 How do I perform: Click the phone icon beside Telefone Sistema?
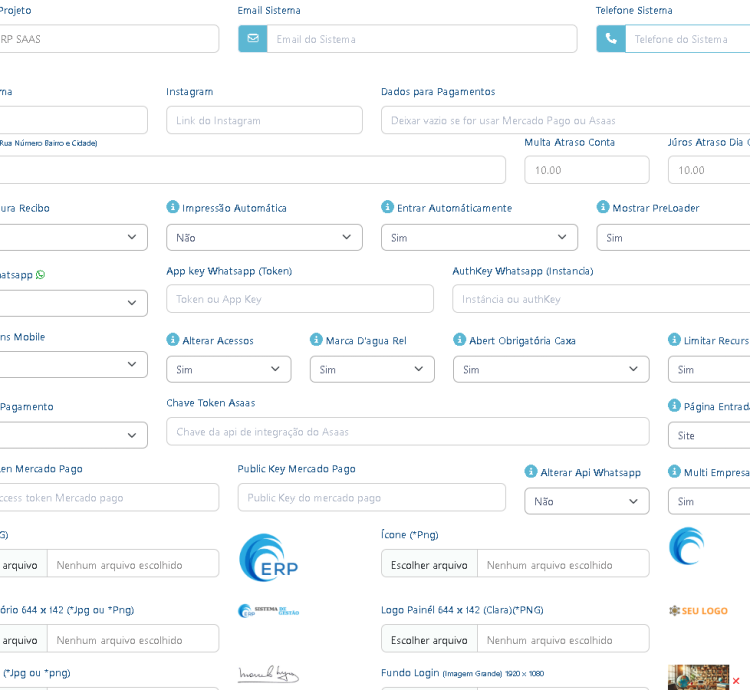point(611,39)
